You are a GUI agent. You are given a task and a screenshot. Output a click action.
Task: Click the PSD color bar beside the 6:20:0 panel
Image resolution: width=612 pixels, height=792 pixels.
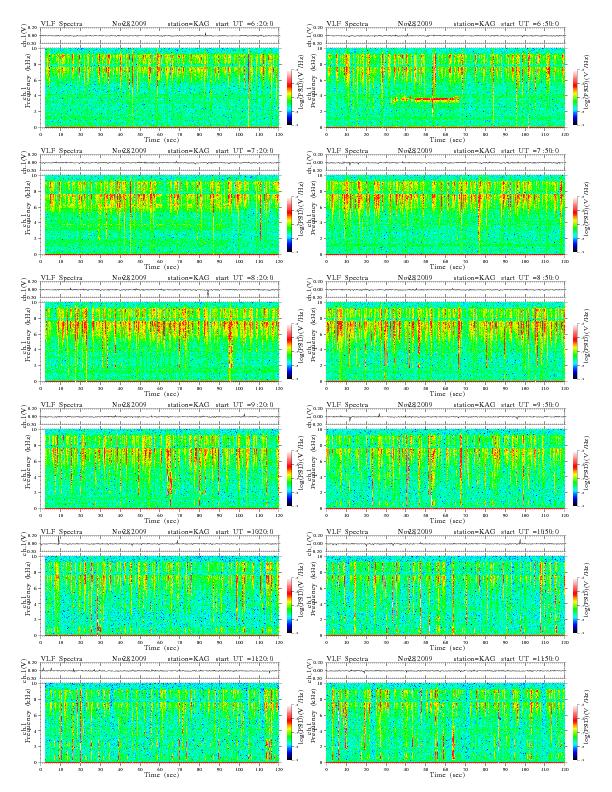[x=289, y=97]
